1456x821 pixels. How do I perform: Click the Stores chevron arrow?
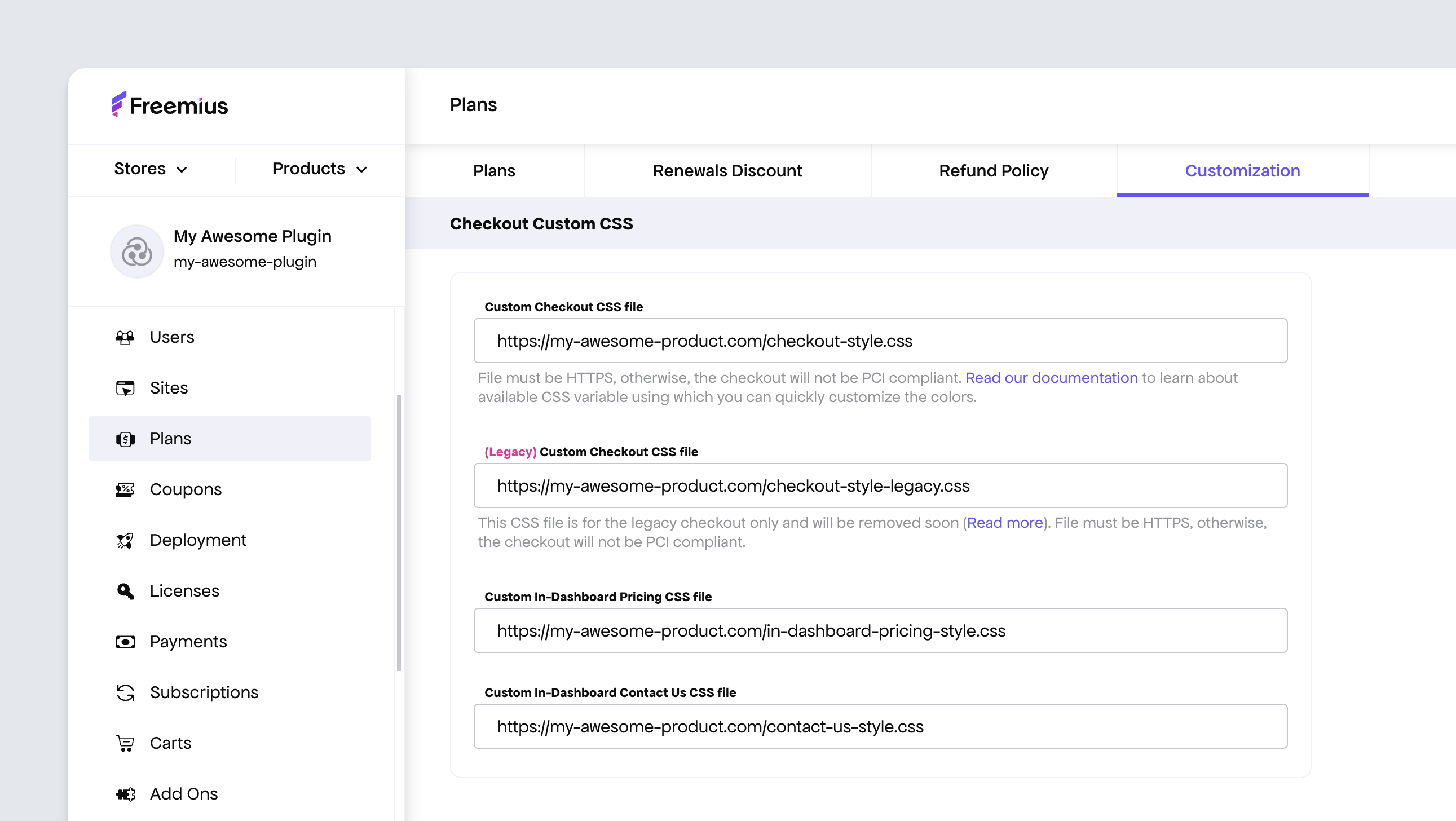(182, 170)
